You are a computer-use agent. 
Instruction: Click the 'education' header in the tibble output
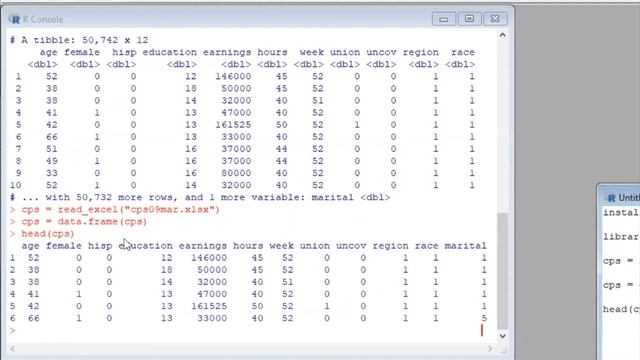(169, 52)
